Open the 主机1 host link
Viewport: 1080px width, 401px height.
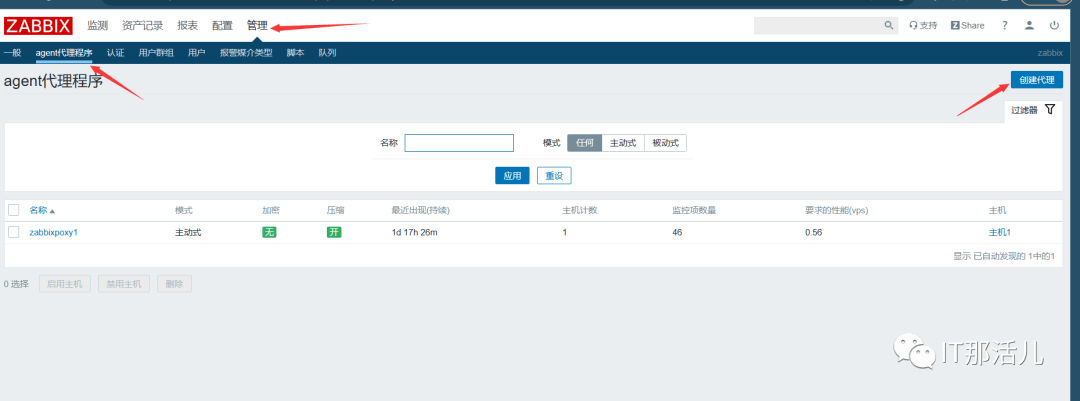[x=1000, y=232]
